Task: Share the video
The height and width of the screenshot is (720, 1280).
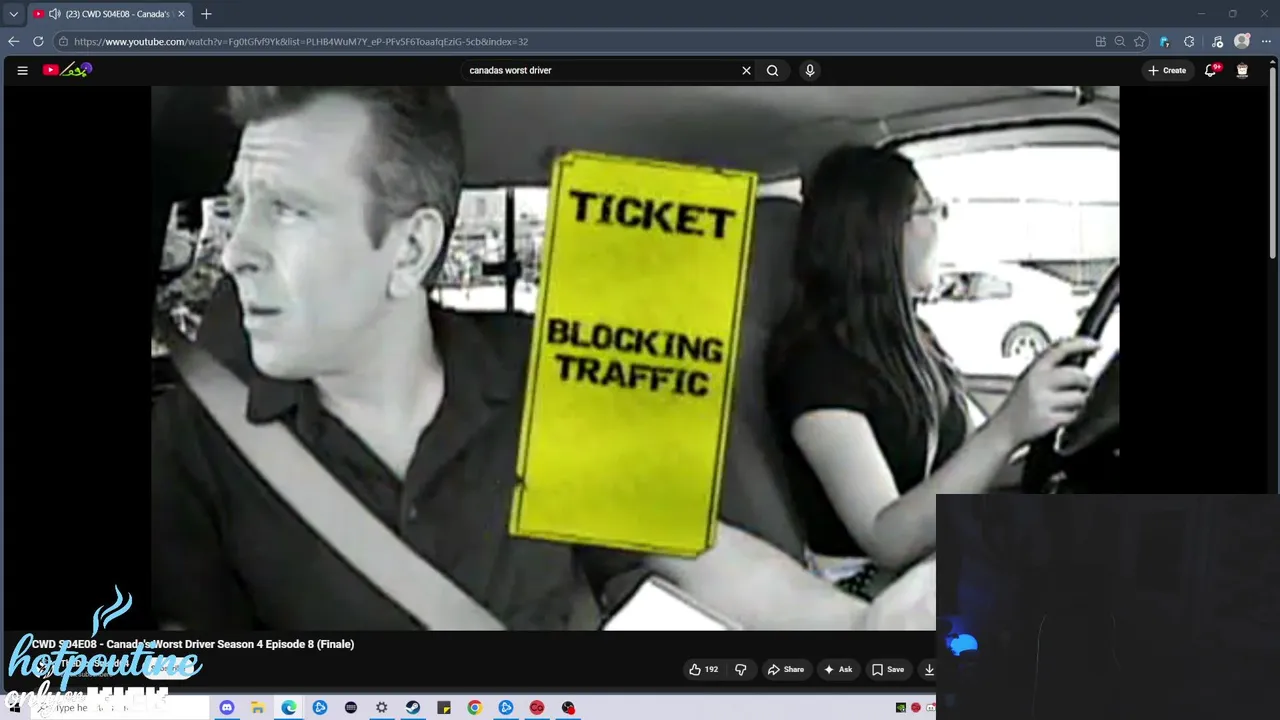Action: pos(785,669)
